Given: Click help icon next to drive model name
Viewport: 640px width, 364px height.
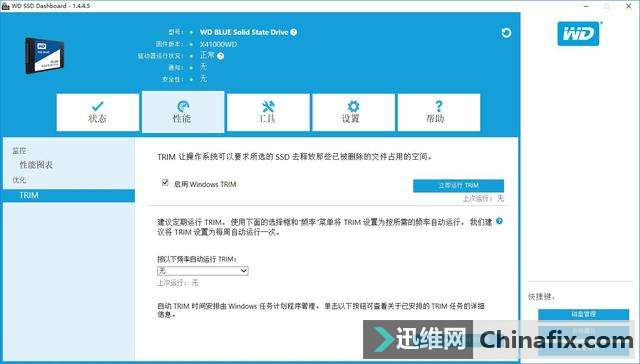Looking at the screenshot, I should pos(293,32).
